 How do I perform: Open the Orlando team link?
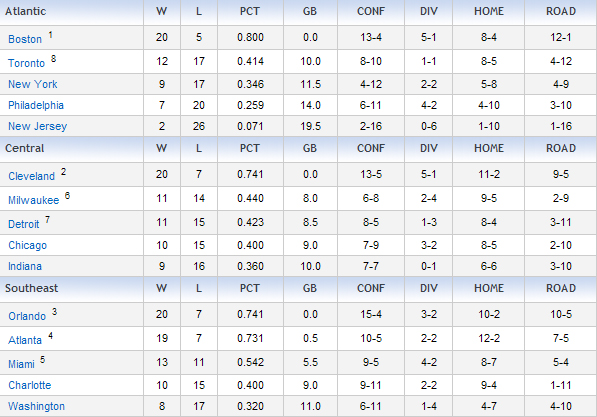(27, 316)
